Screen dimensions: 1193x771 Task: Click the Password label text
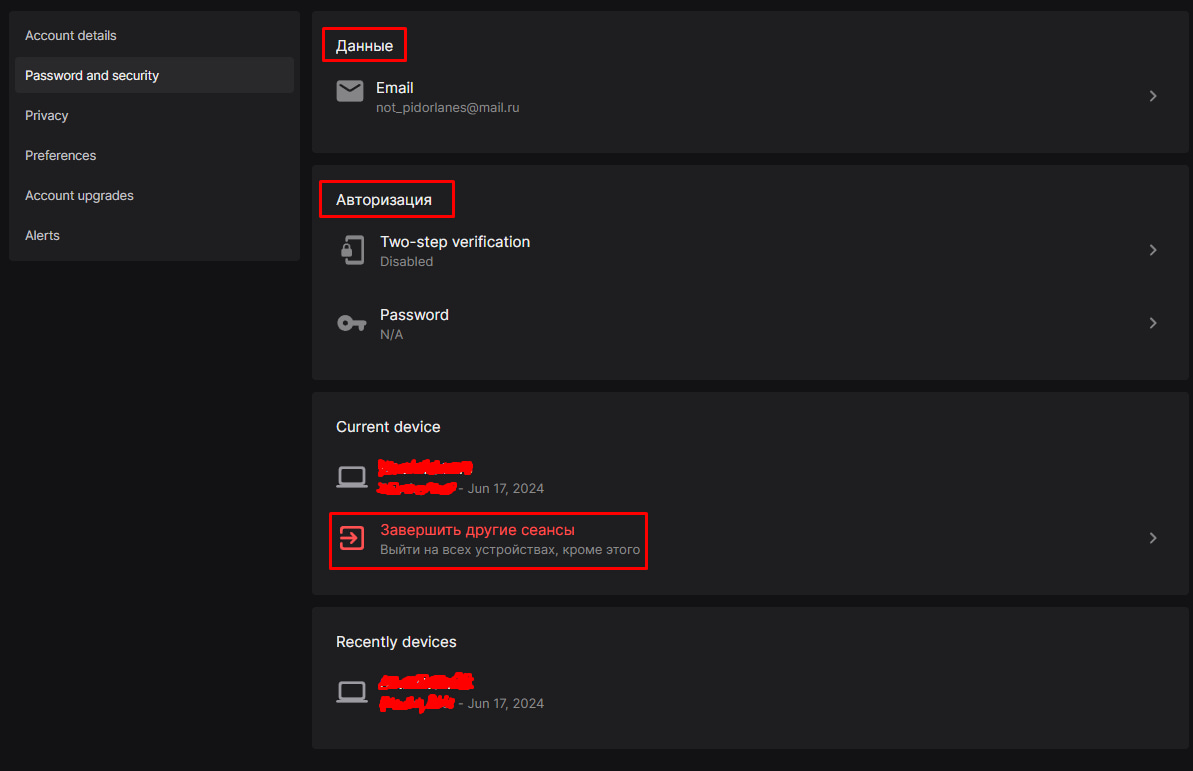414,315
